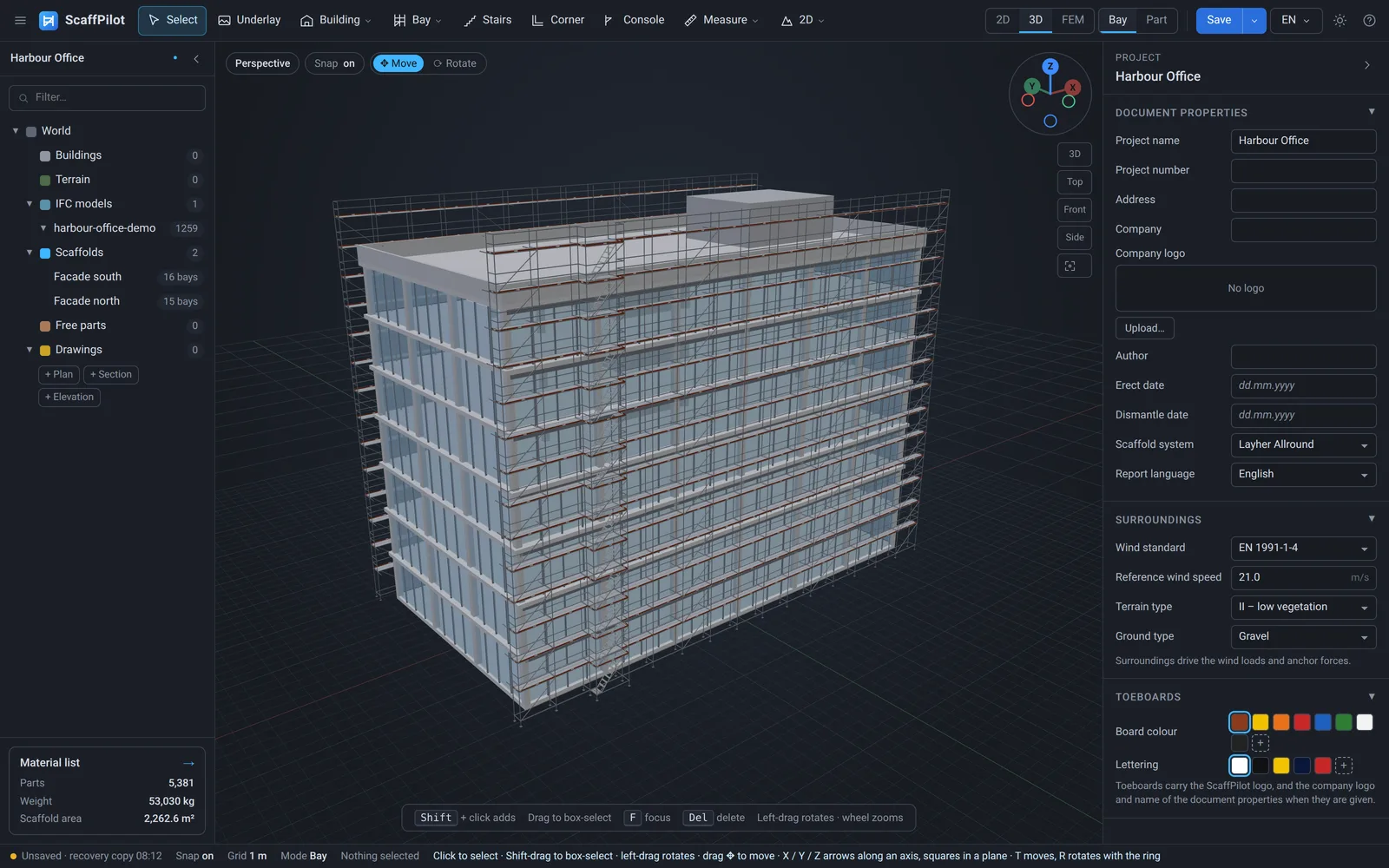Switch to the 2D view tab
This screenshot has width=1389, height=868.
coord(1003,20)
